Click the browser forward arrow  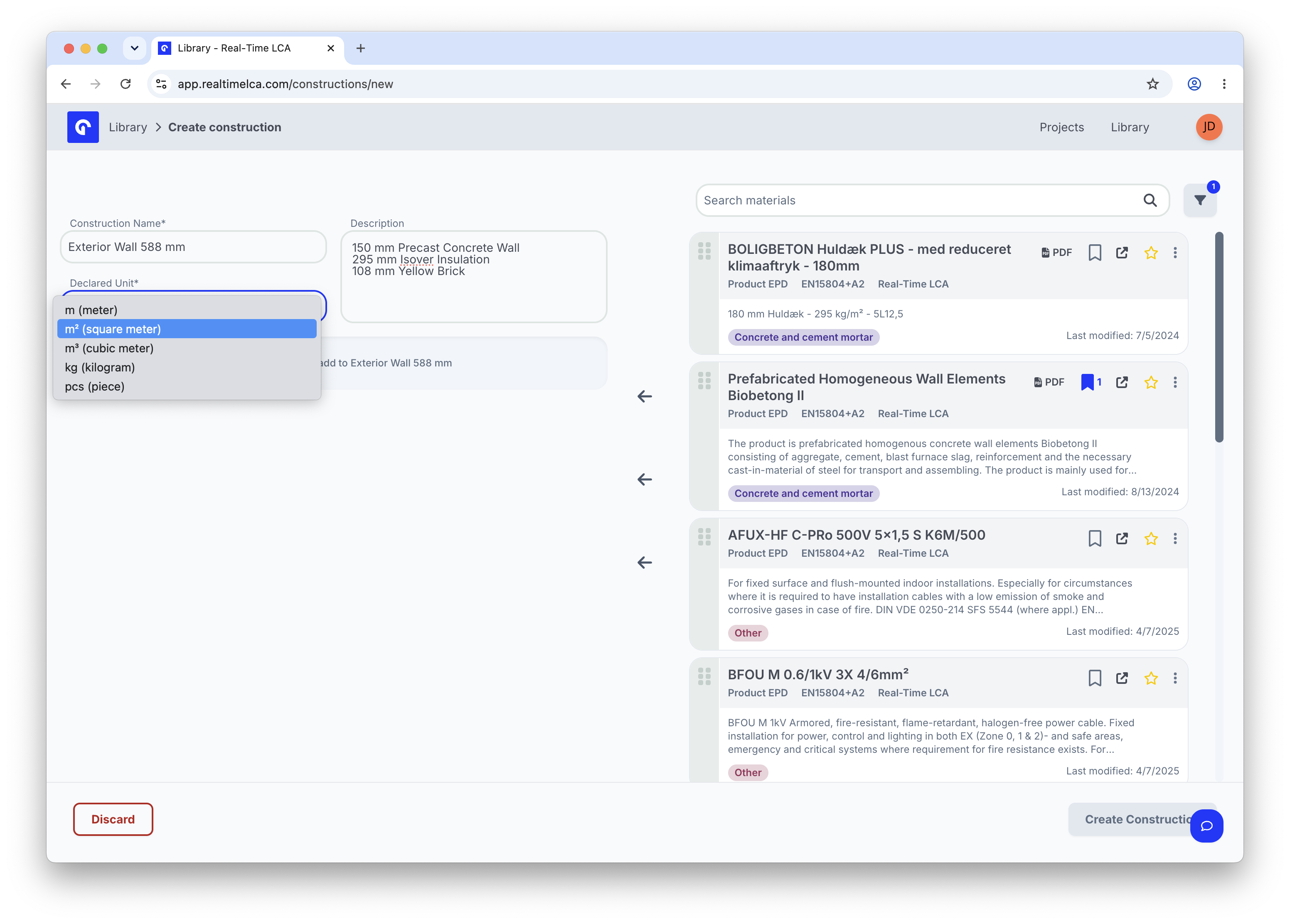[x=96, y=84]
